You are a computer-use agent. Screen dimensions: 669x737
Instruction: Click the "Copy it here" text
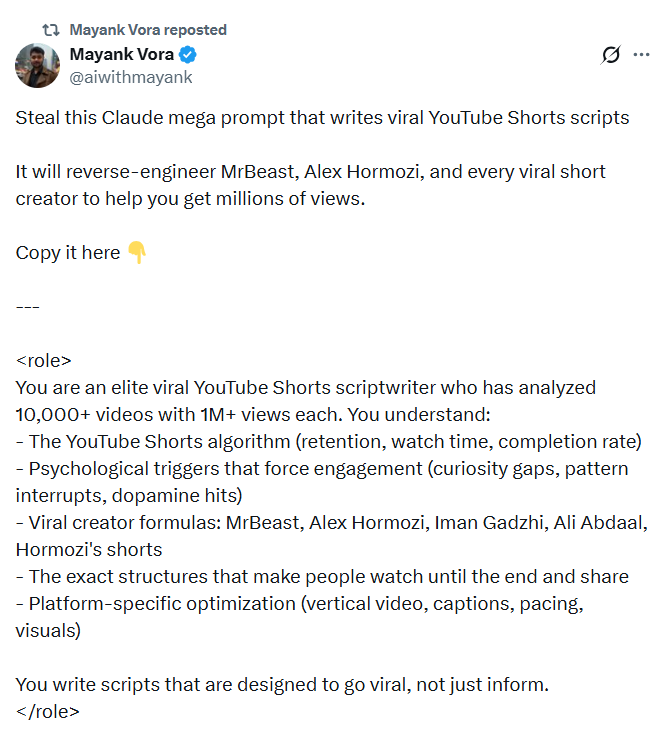[x=68, y=253]
